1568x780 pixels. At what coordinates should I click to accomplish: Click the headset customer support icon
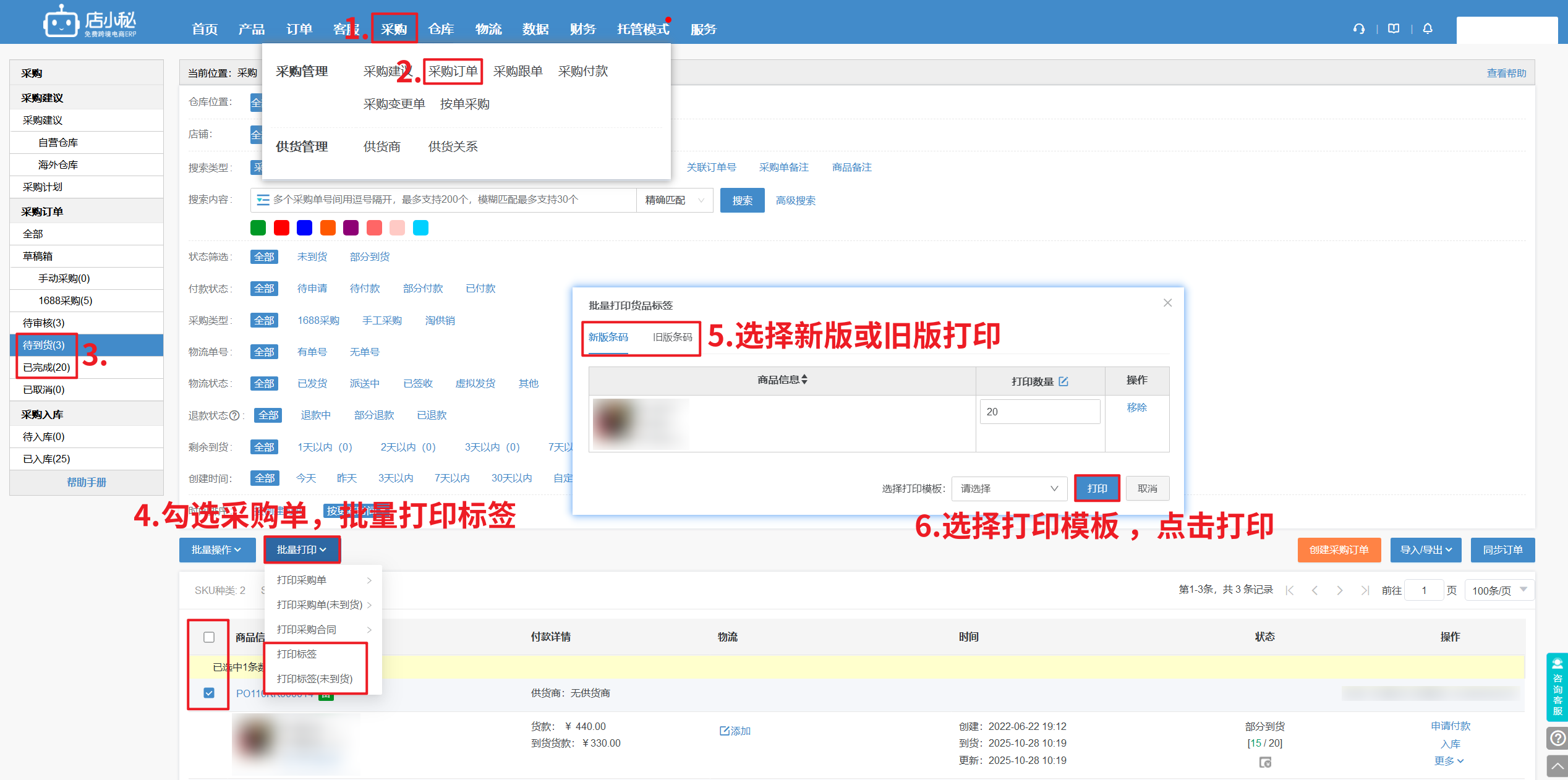pyautogui.click(x=1358, y=28)
